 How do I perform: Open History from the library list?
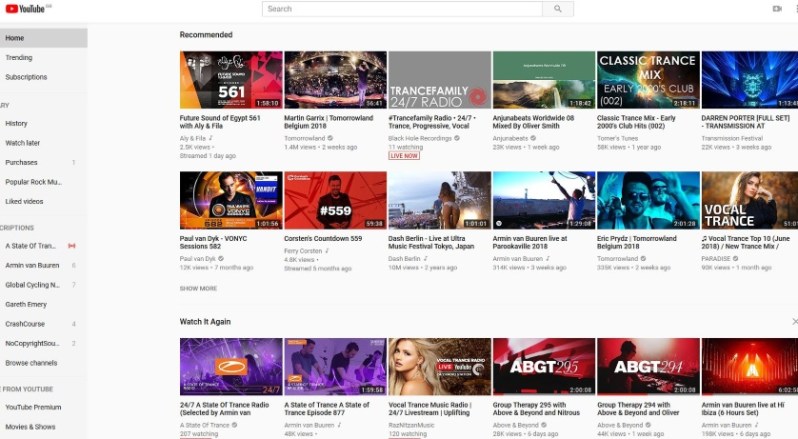click(x=17, y=123)
